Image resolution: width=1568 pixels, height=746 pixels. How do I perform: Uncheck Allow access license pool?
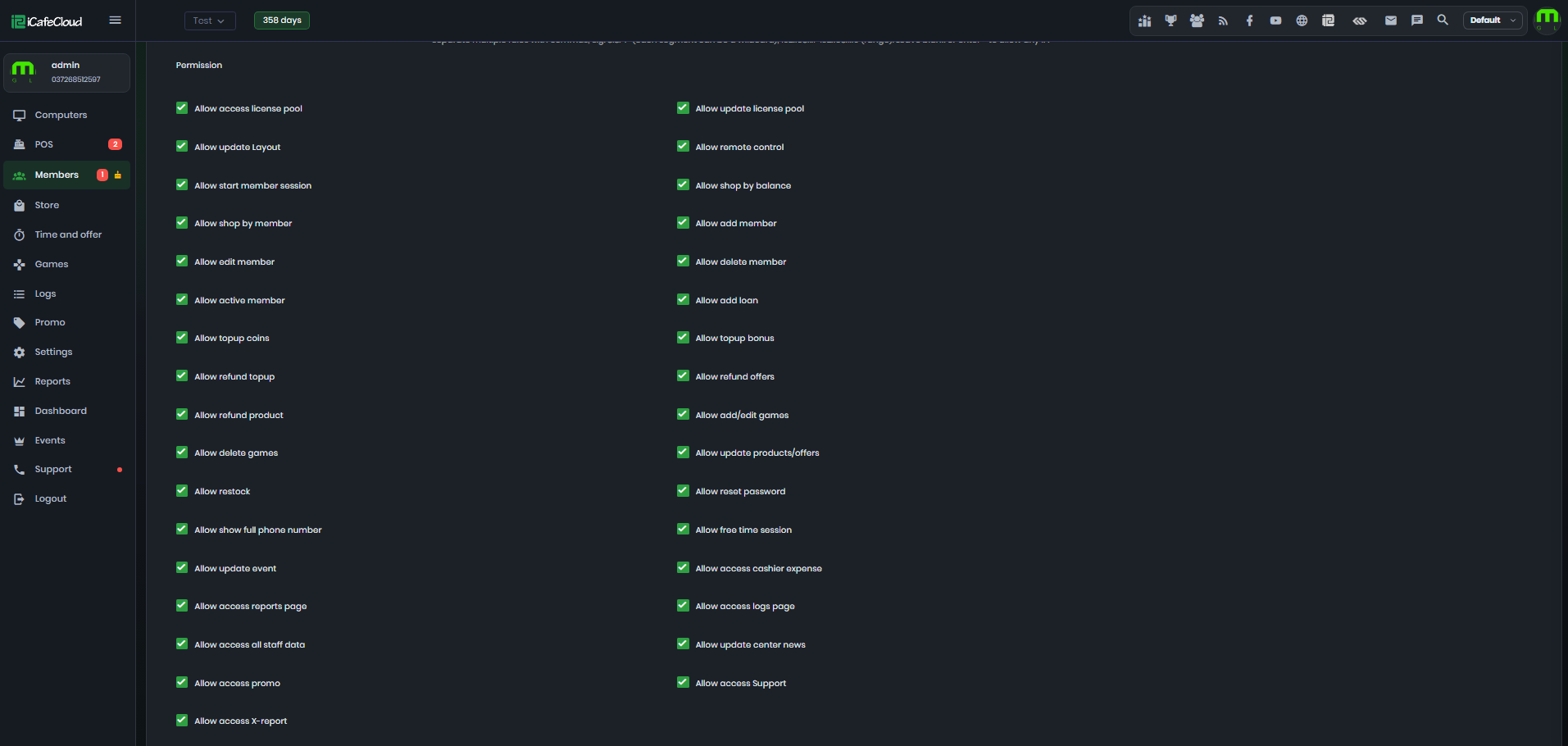(x=182, y=107)
